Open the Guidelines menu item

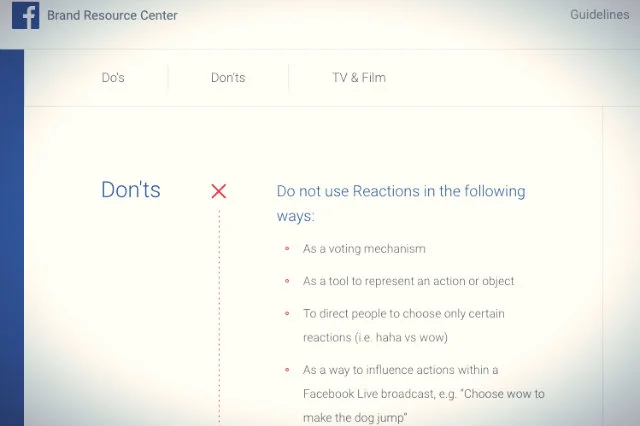tap(600, 15)
